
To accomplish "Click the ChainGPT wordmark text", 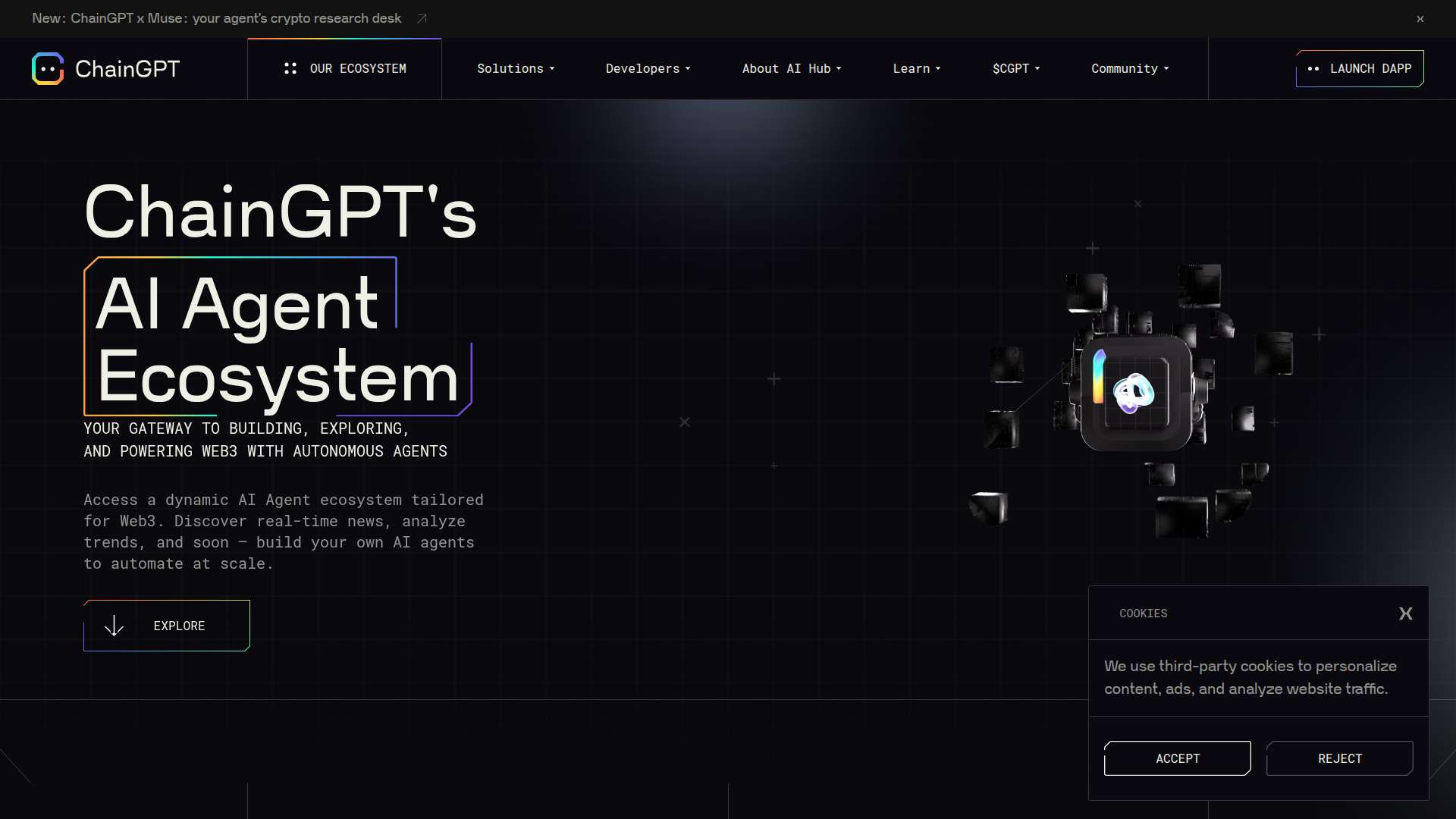I will (127, 69).
